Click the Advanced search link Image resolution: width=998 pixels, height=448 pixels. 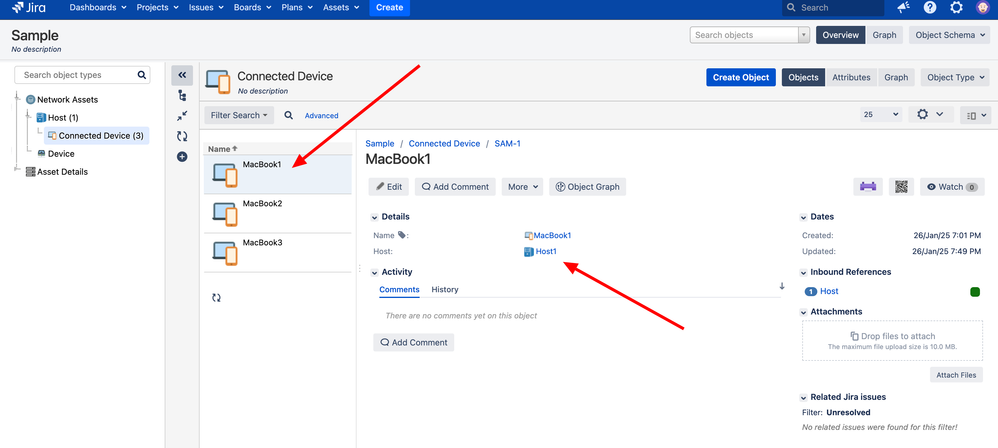[x=321, y=116]
